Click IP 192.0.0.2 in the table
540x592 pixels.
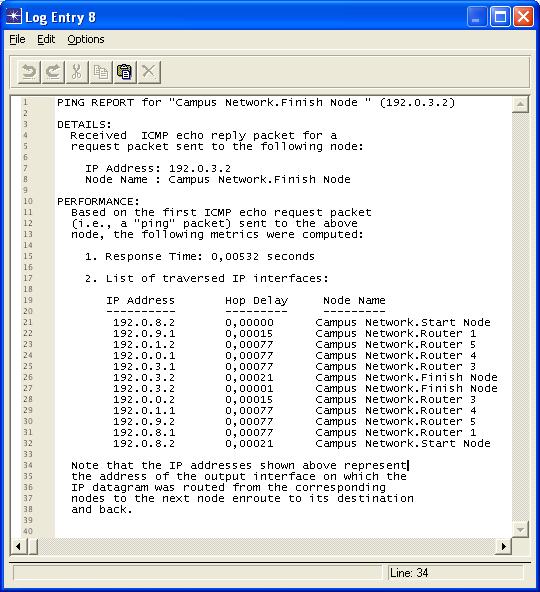click(x=144, y=399)
